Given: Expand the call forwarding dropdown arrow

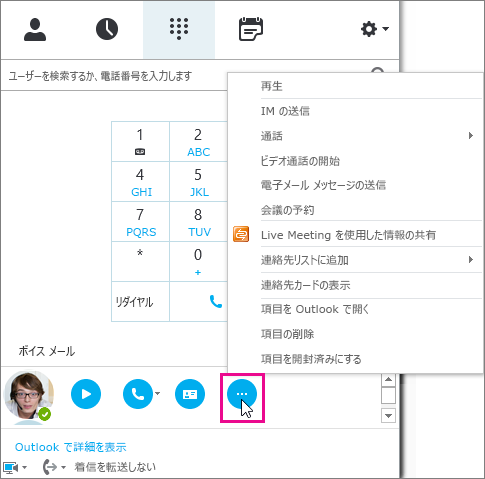Looking at the screenshot, I should click(63, 467).
